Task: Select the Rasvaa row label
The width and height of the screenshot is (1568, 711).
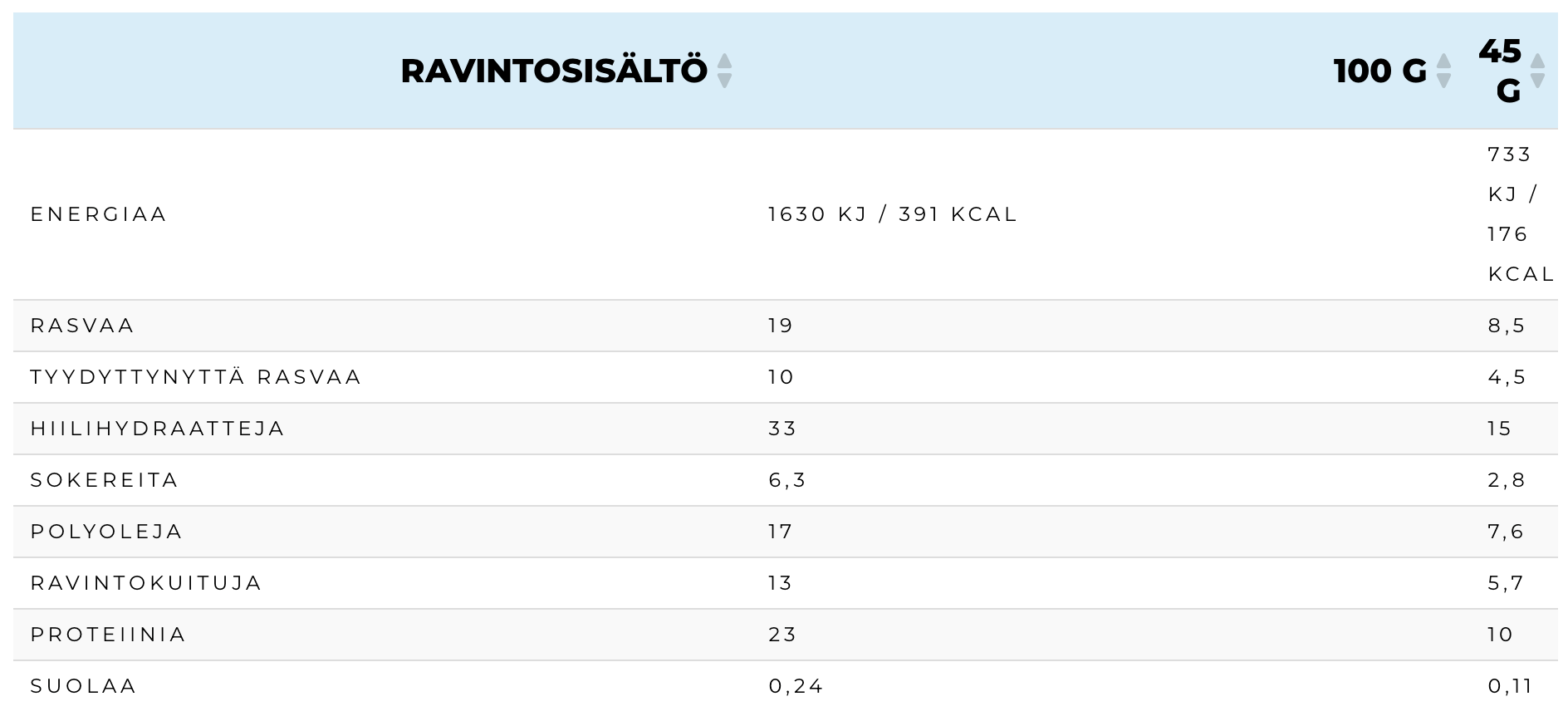Action: pyautogui.click(x=82, y=326)
